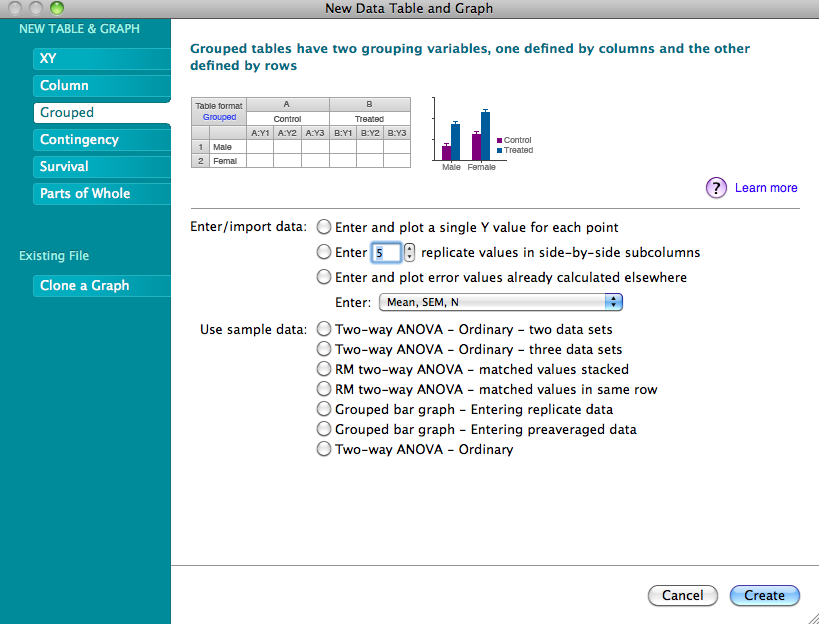Click the replicate values number field
819x624 pixels.
386,252
